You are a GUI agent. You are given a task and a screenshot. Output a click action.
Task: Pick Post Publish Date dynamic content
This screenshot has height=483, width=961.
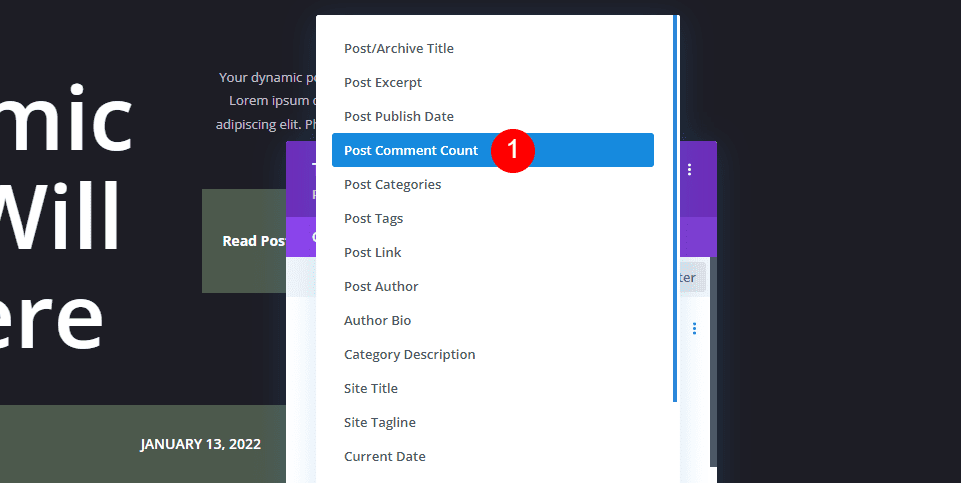[399, 116]
